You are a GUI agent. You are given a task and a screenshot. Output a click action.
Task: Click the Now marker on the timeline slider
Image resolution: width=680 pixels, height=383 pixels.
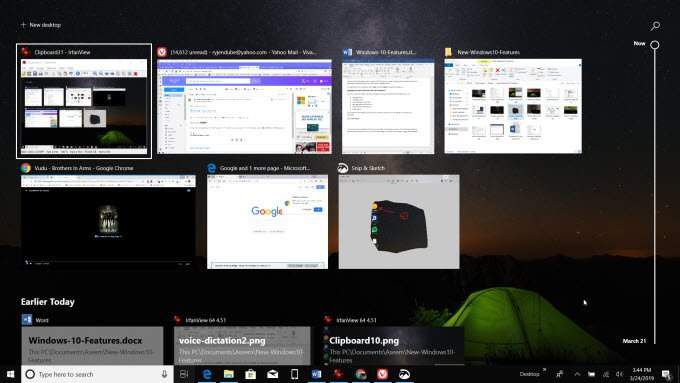pos(655,44)
